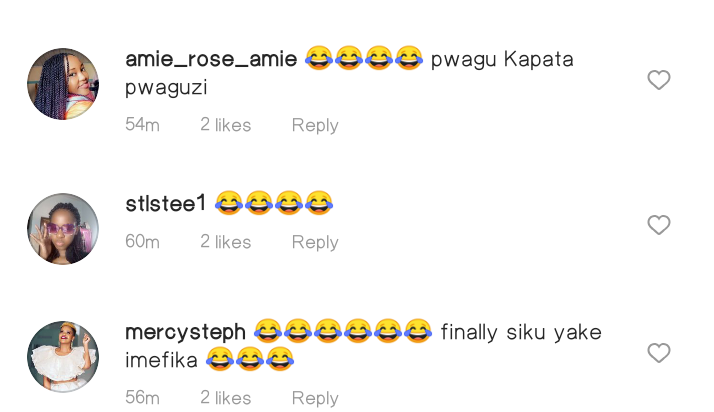Select the 'finally siku yake' comment text
This screenshot has height=412, width=714.
click(521, 333)
